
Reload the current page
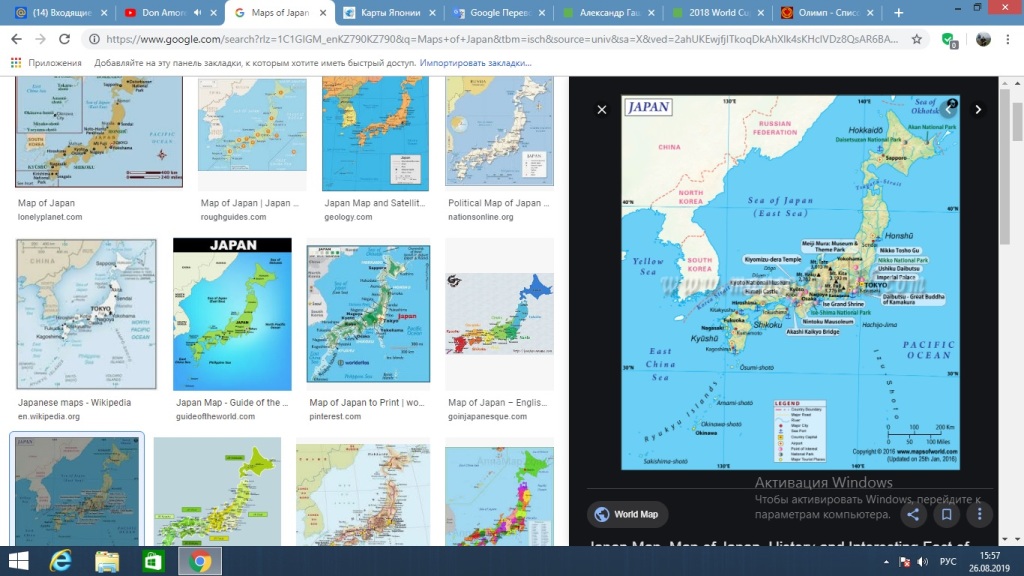pyautogui.click(x=64, y=39)
